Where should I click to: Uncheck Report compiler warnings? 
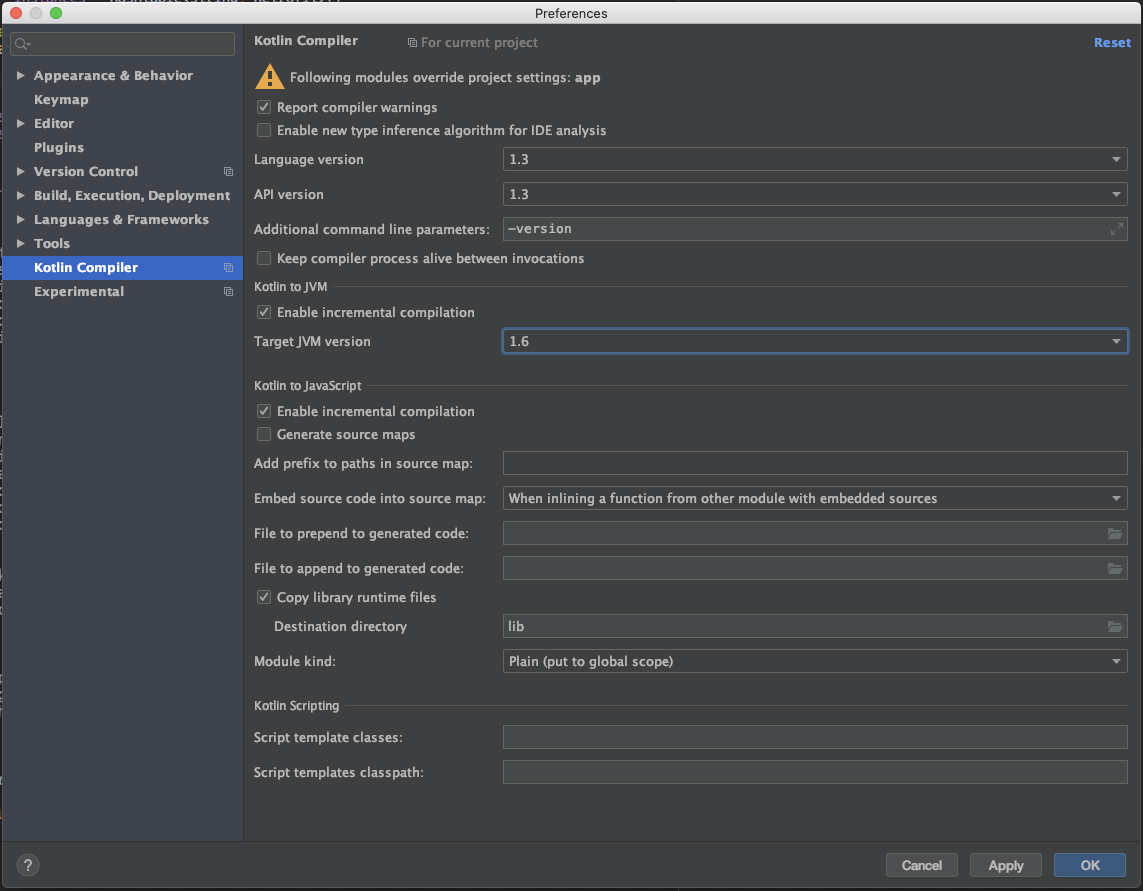pyautogui.click(x=264, y=107)
